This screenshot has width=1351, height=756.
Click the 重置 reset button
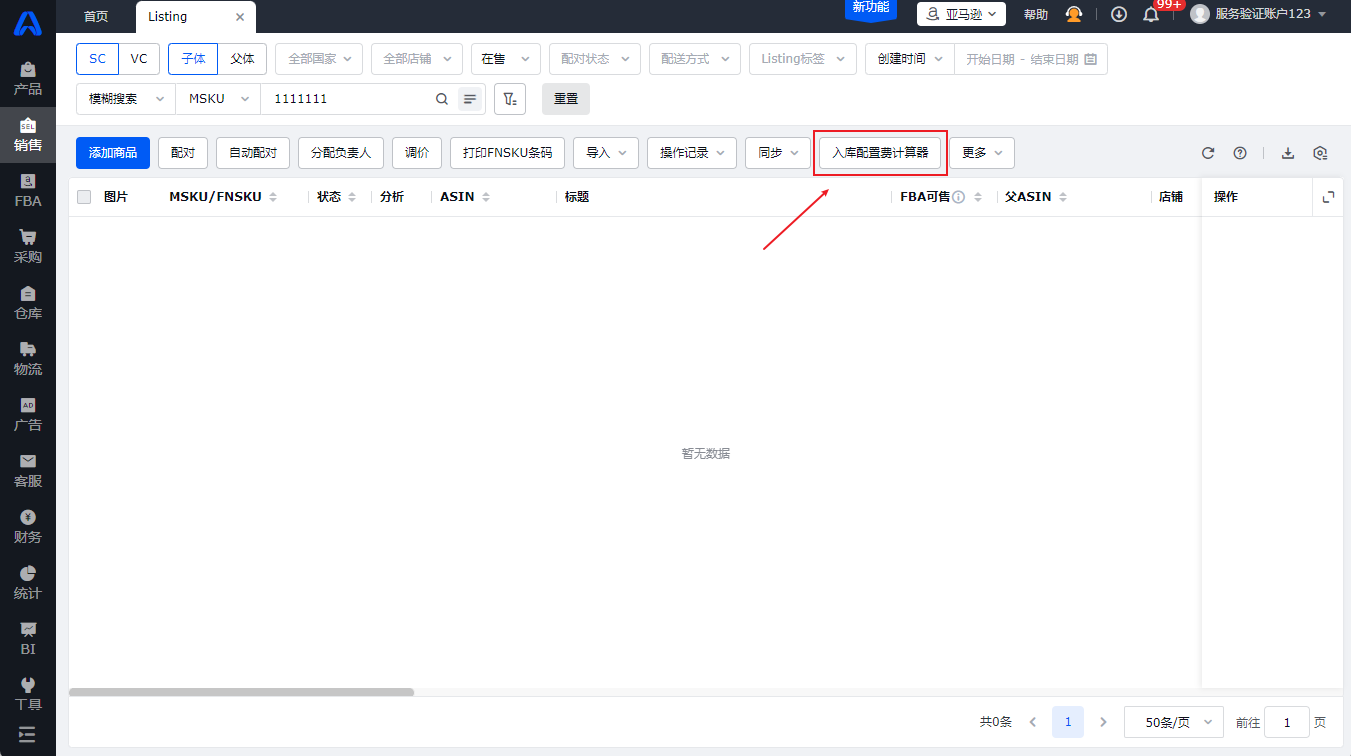click(x=566, y=99)
